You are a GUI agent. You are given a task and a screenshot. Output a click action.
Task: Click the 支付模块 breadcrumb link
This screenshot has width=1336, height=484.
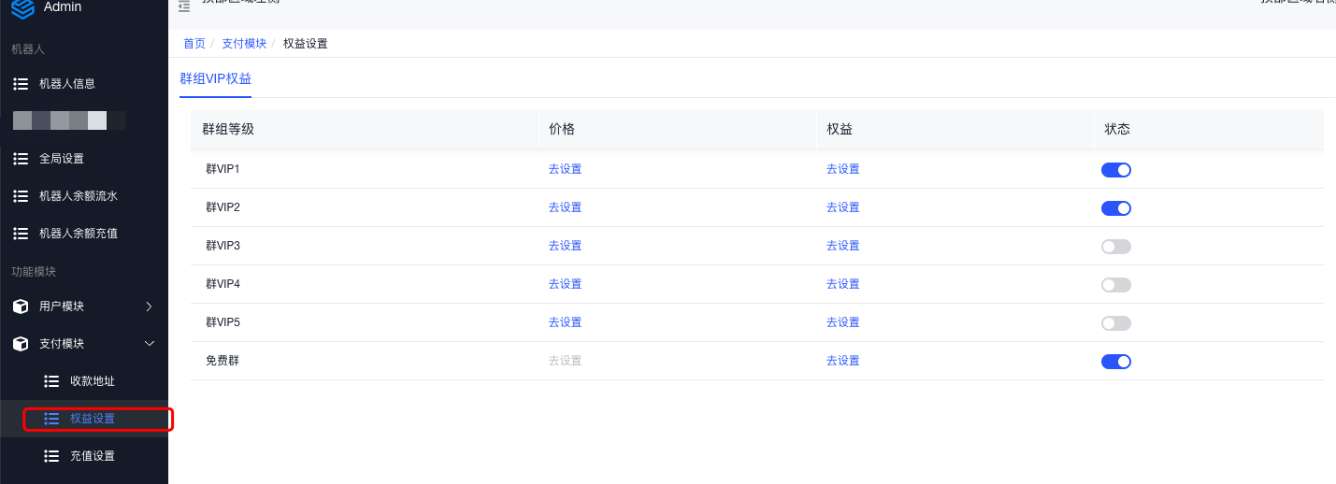coord(244,44)
